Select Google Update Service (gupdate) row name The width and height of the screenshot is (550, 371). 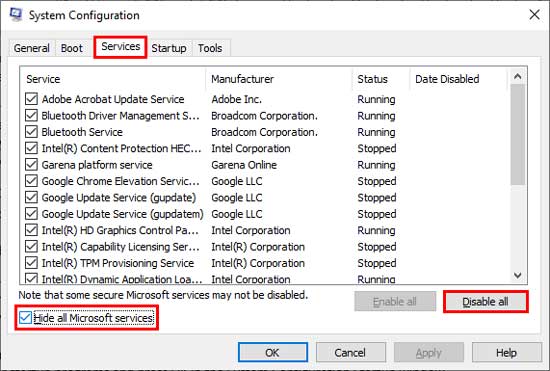tap(119, 198)
